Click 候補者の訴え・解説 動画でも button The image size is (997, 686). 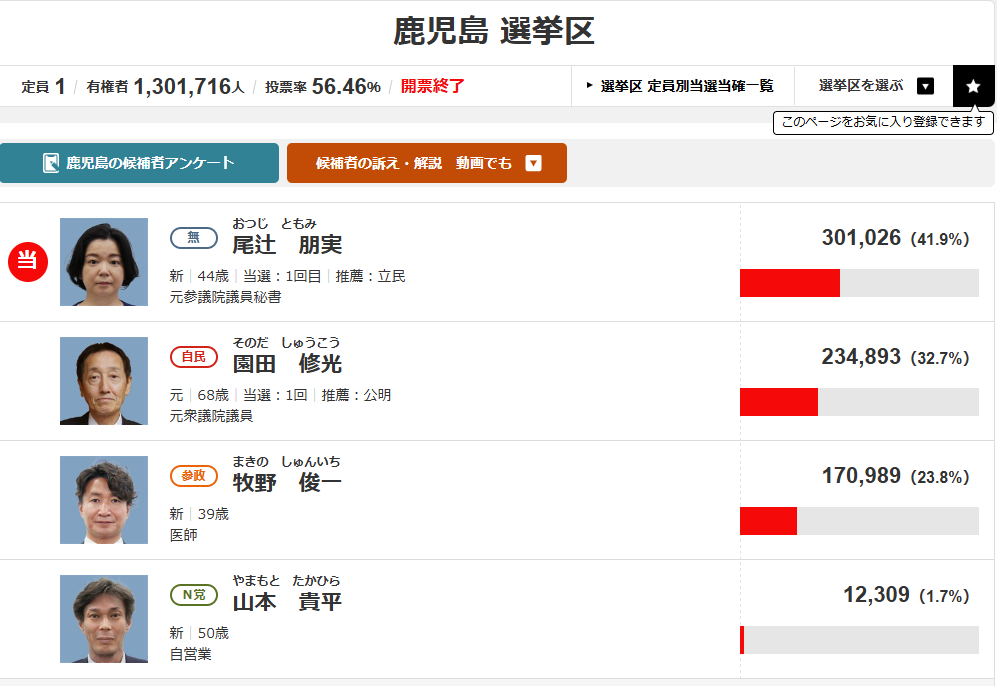click(427, 163)
